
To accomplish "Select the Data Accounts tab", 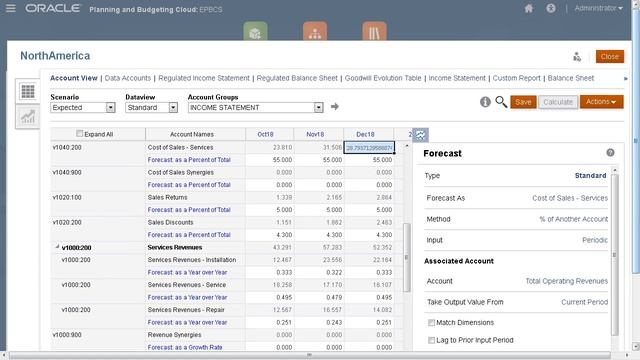I will coord(128,78).
